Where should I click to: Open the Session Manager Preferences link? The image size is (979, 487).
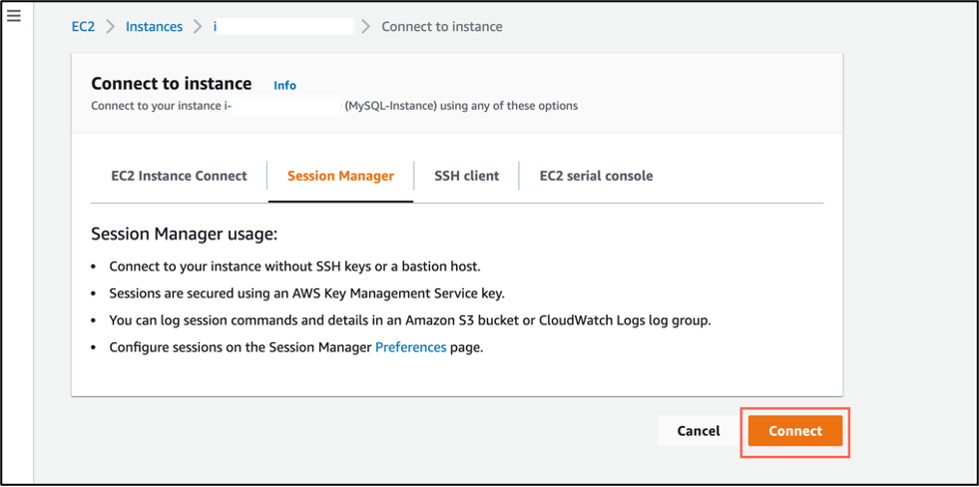click(410, 348)
